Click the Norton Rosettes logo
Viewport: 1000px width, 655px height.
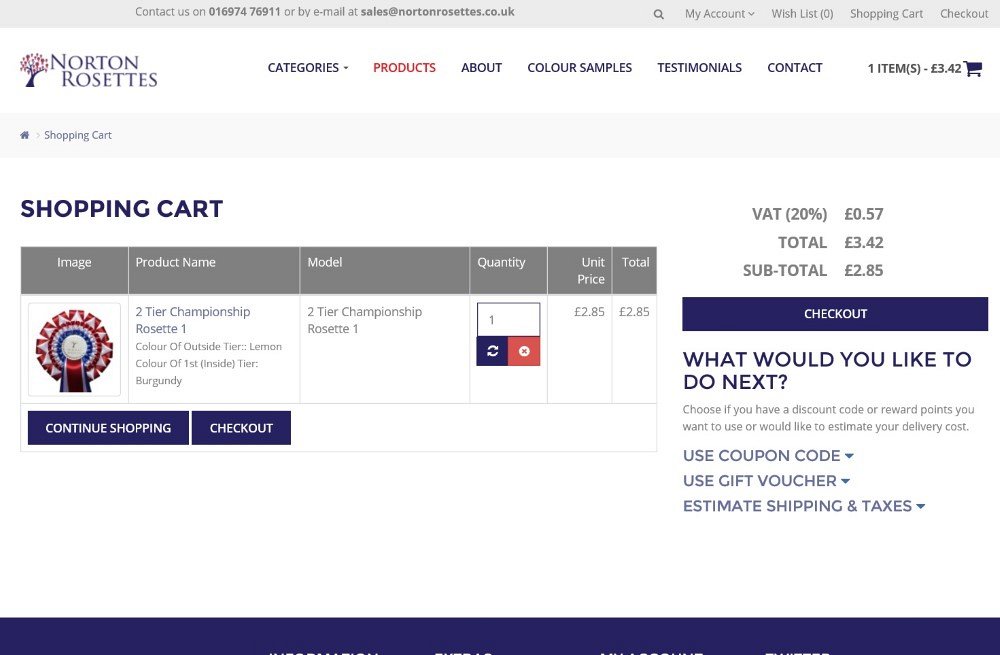(x=89, y=69)
